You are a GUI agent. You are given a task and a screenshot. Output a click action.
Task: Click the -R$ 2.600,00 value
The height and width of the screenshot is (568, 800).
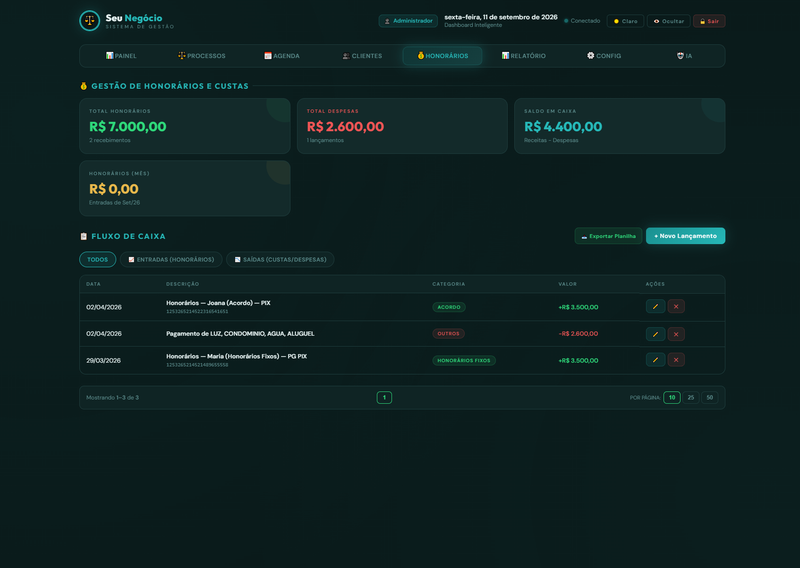(x=579, y=334)
